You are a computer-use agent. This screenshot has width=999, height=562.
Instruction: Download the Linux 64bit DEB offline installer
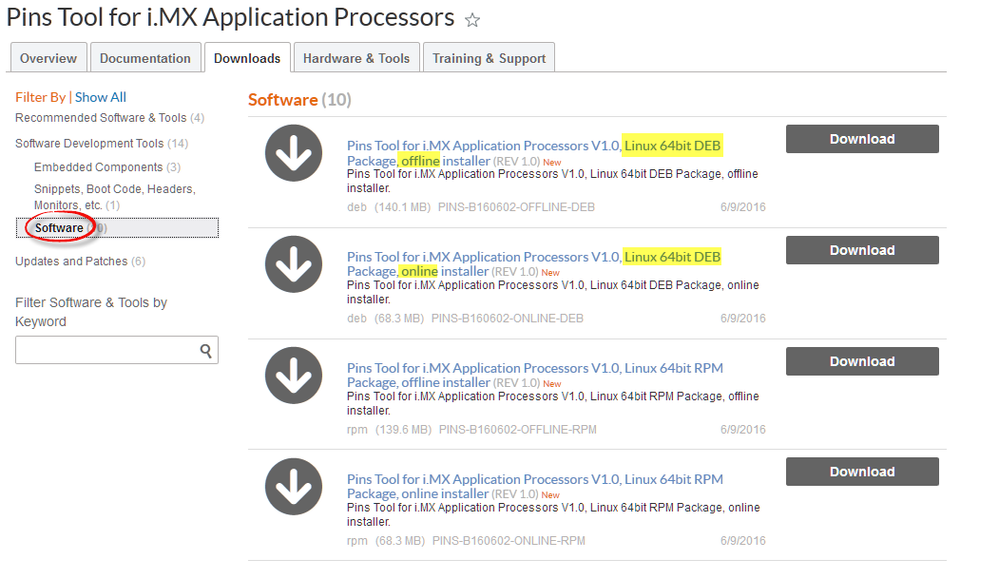[x=862, y=139]
